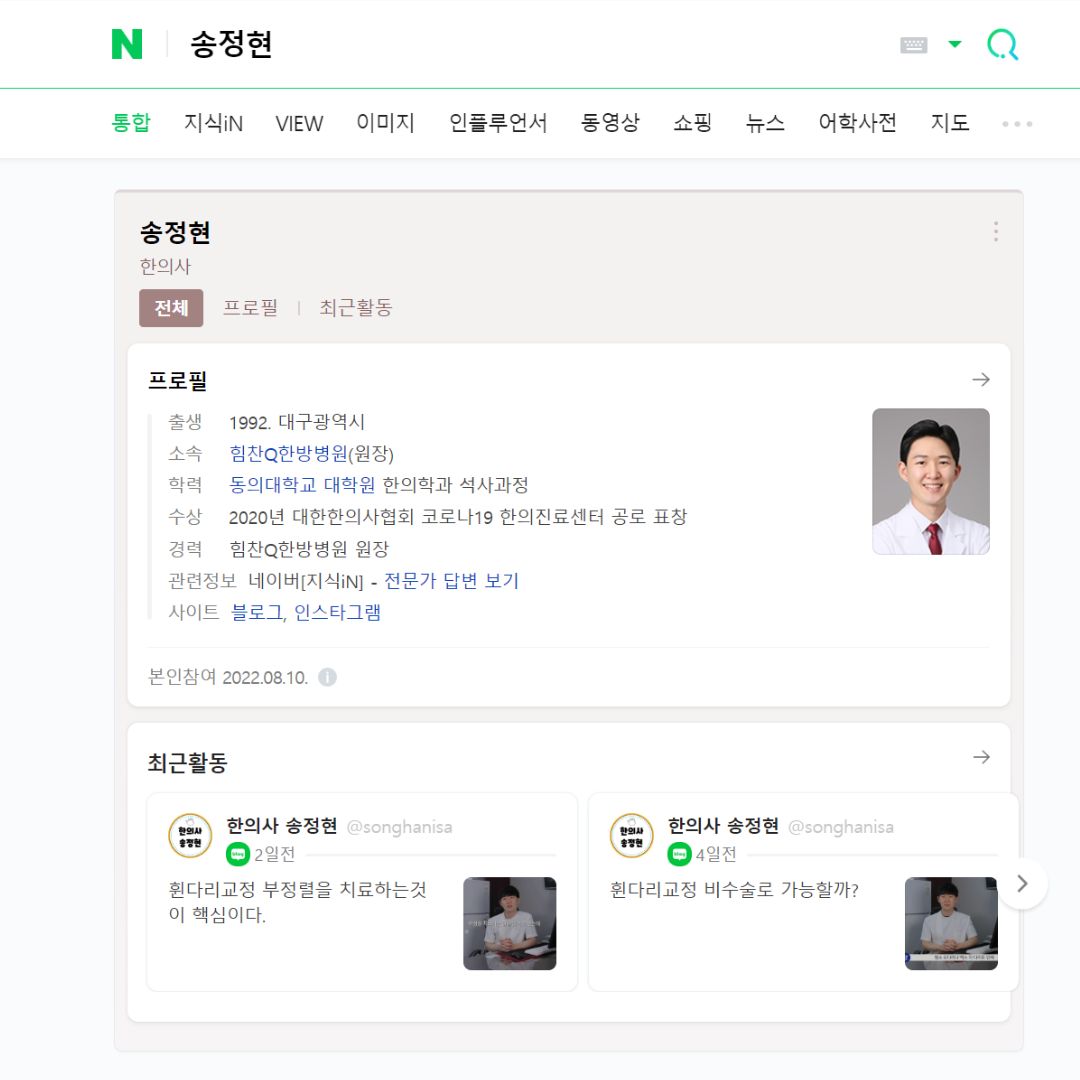
Task: Click the green Naver N logo
Action: tap(127, 44)
